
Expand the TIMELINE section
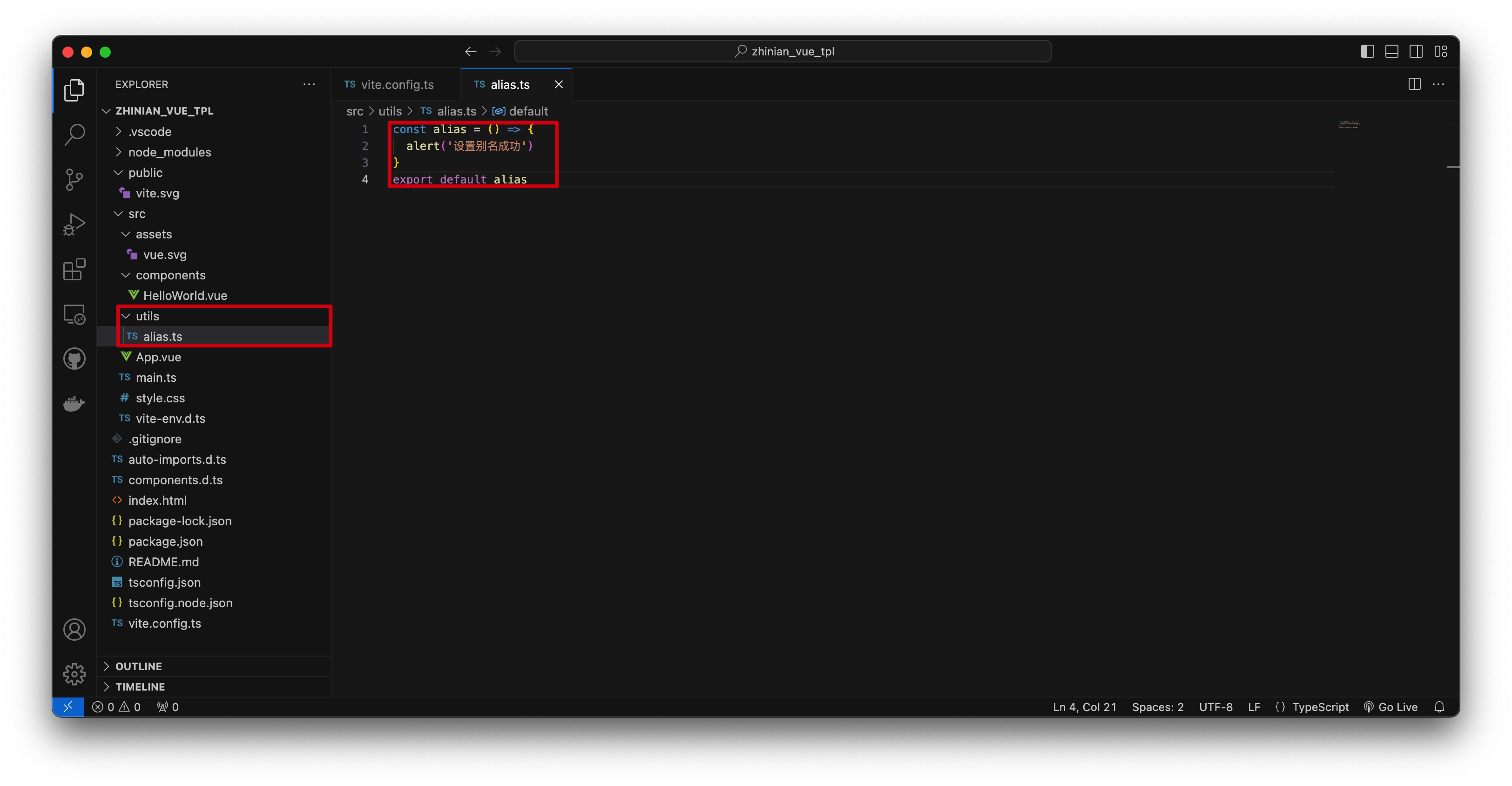pos(214,687)
